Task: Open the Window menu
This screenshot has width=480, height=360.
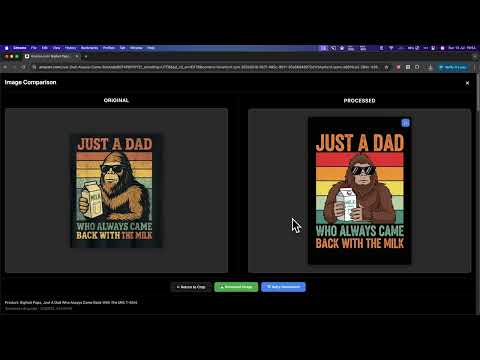Action: [x=136, y=48]
